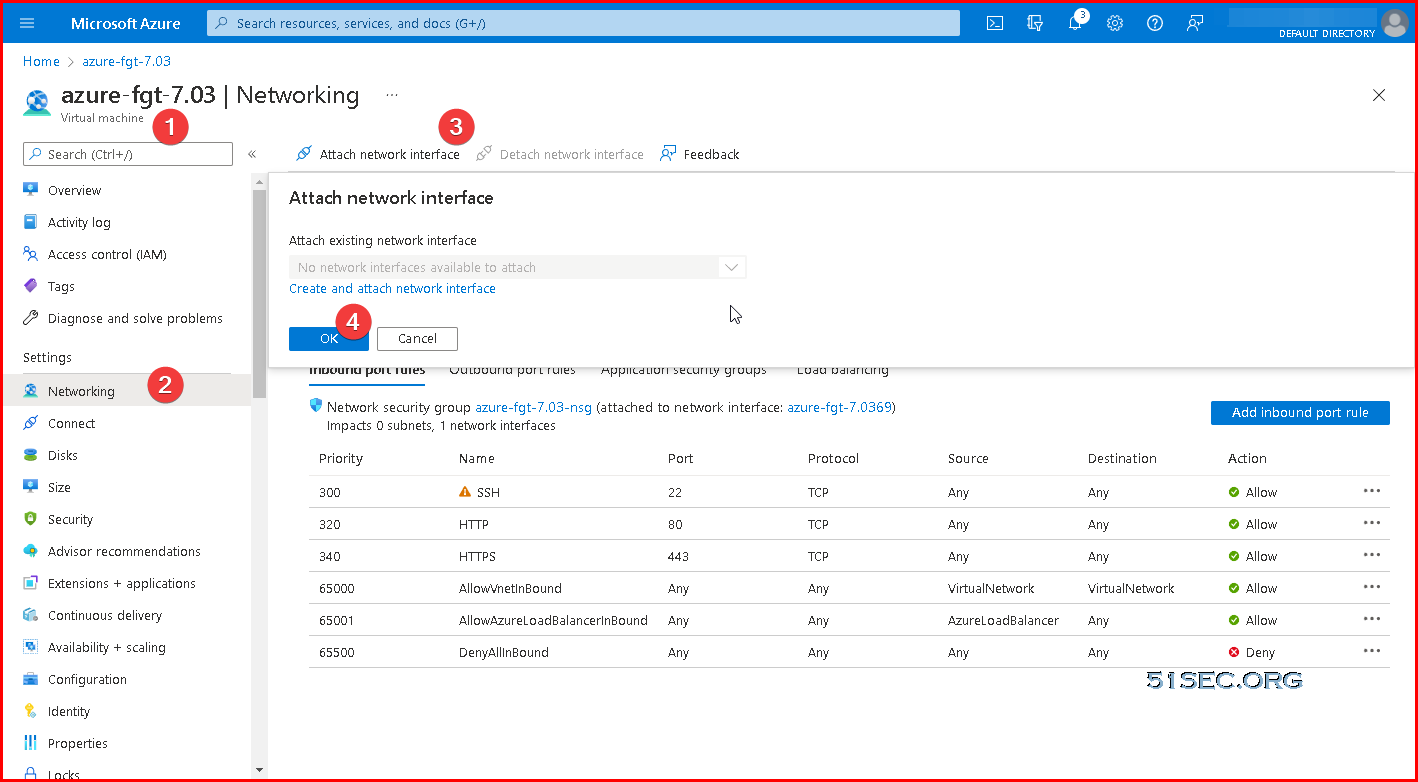Click Feedback in the Networking toolbar

[x=700, y=154]
